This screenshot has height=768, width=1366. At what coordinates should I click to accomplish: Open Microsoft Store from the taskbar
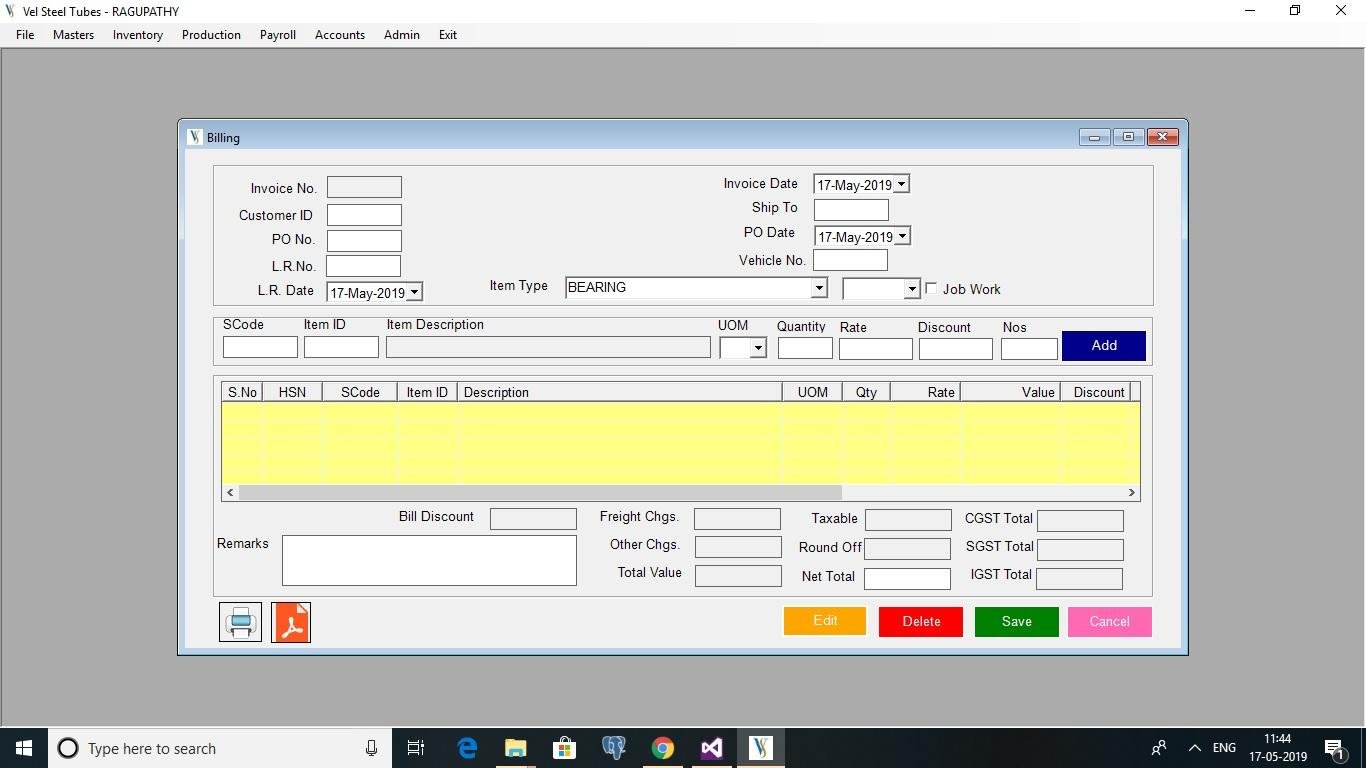click(564, 748)
